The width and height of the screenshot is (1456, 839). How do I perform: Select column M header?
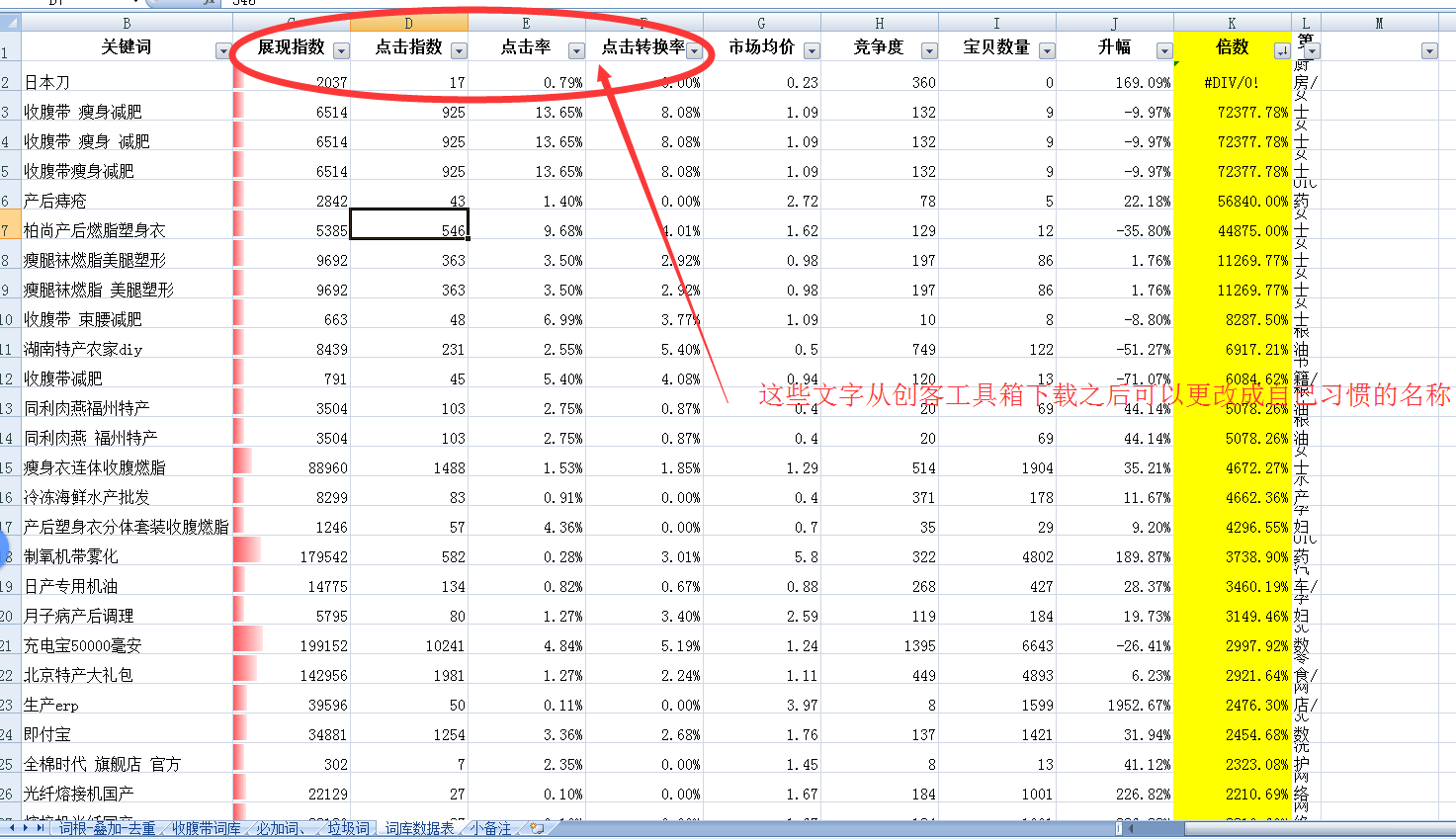coord(1379,23)
